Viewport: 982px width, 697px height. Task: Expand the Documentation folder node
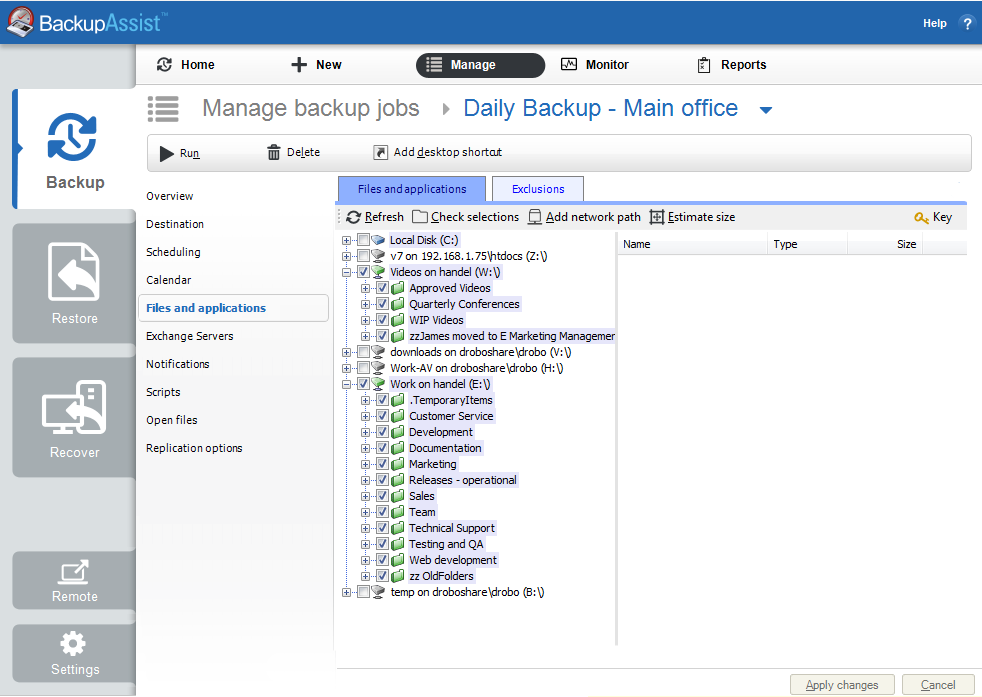[x=366, y=448]
